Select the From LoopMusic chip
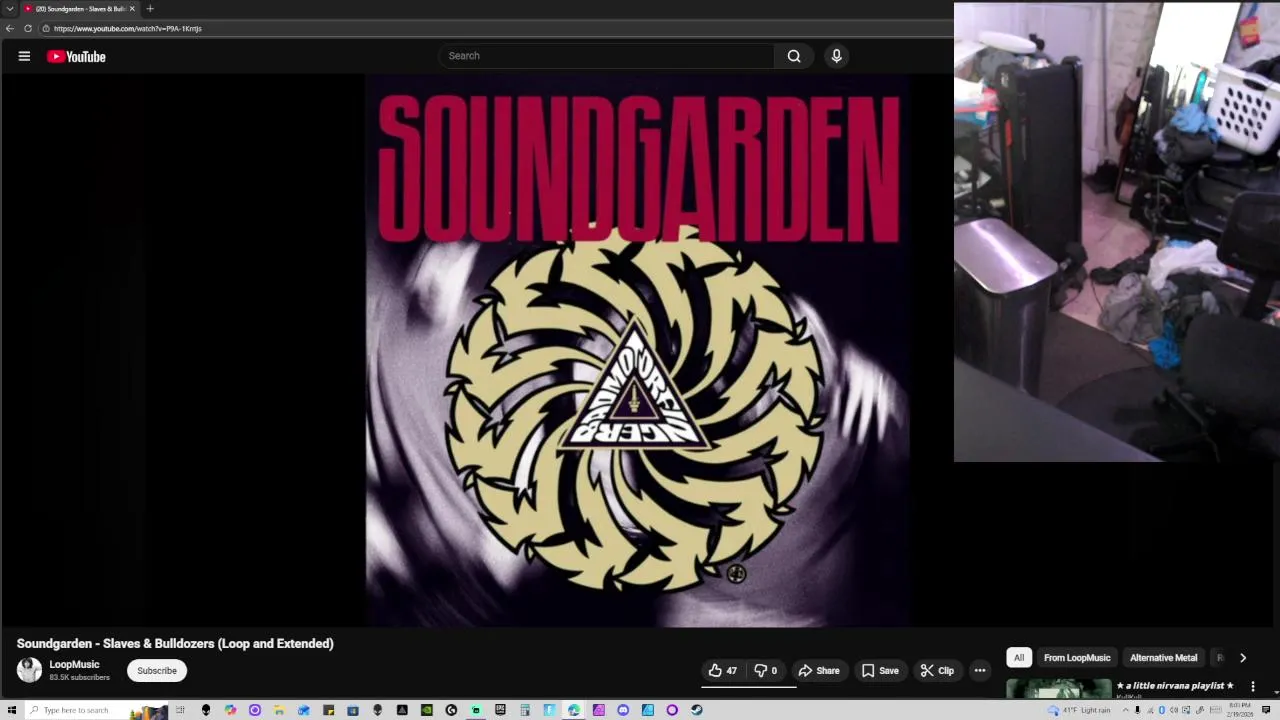 point(1077,658)
